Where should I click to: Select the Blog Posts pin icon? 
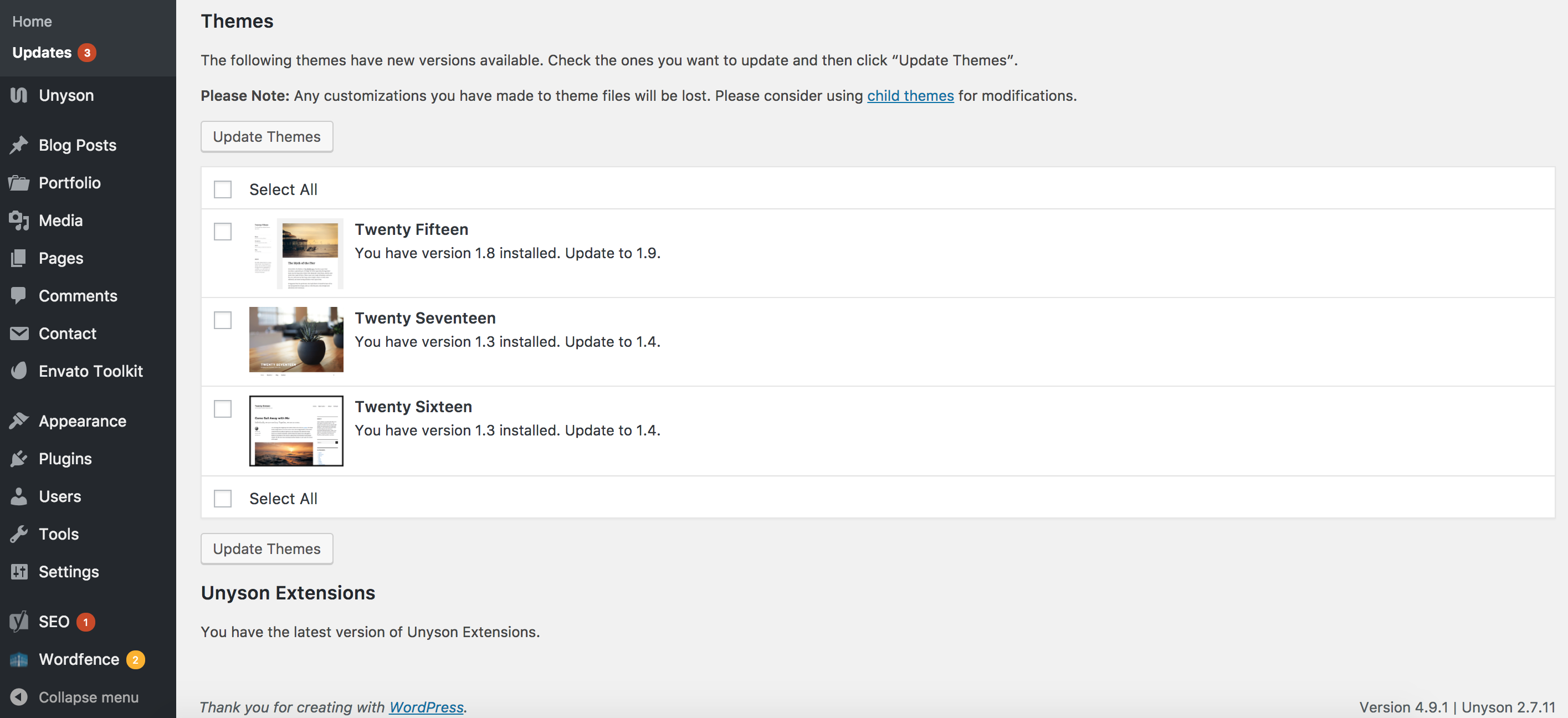(x=18, y=145)
